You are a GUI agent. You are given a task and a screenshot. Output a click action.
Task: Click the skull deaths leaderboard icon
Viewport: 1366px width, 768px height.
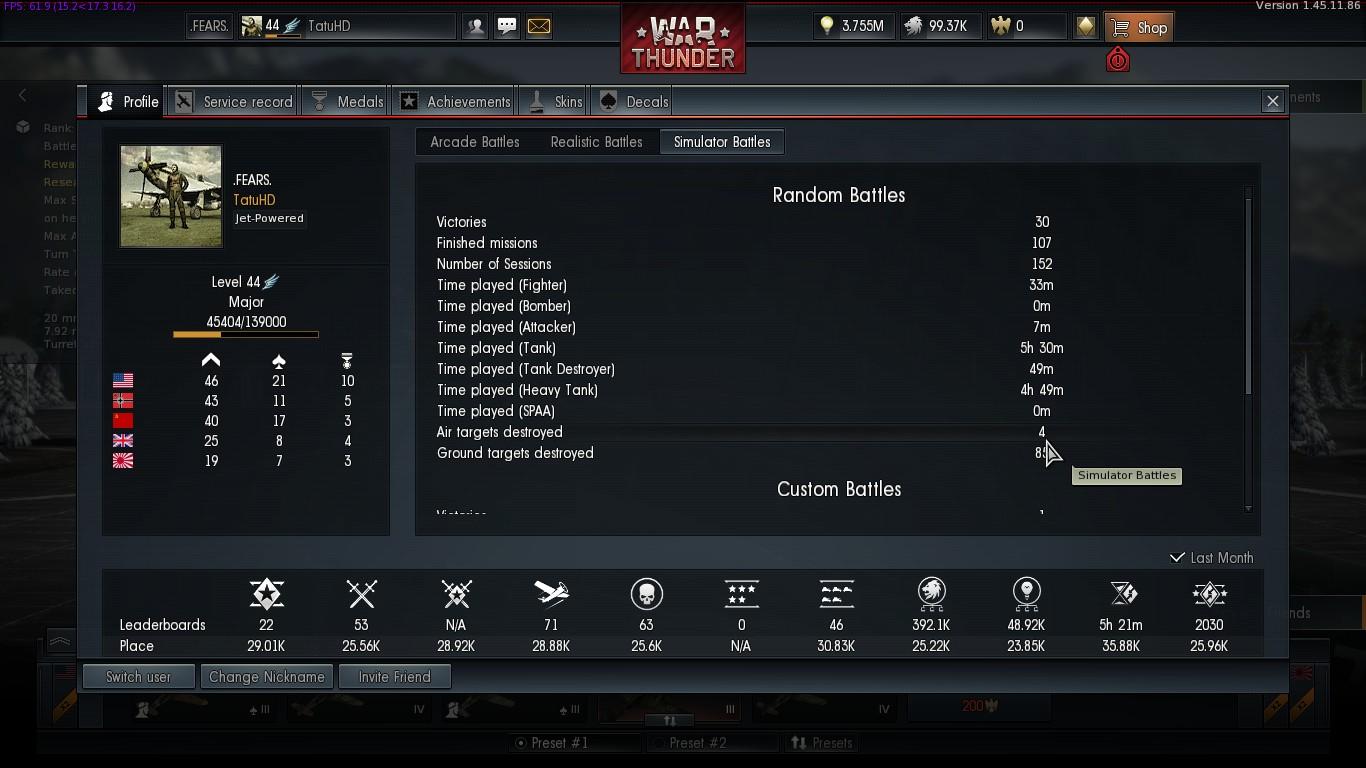pyautogui.click(x=646, y=594)
